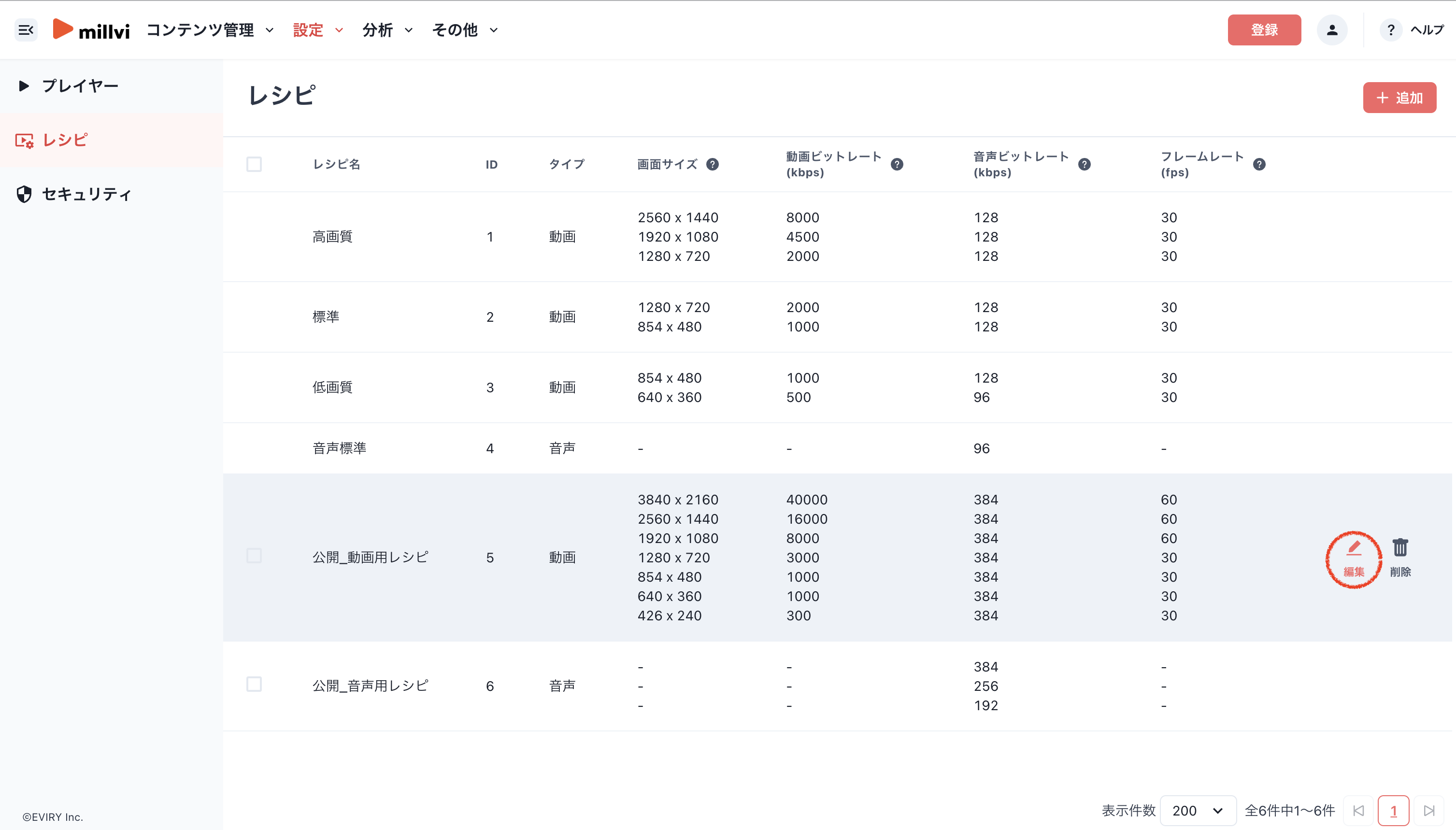Click the 登録 button
The image size is (1456, 830).
point(1264,30)
